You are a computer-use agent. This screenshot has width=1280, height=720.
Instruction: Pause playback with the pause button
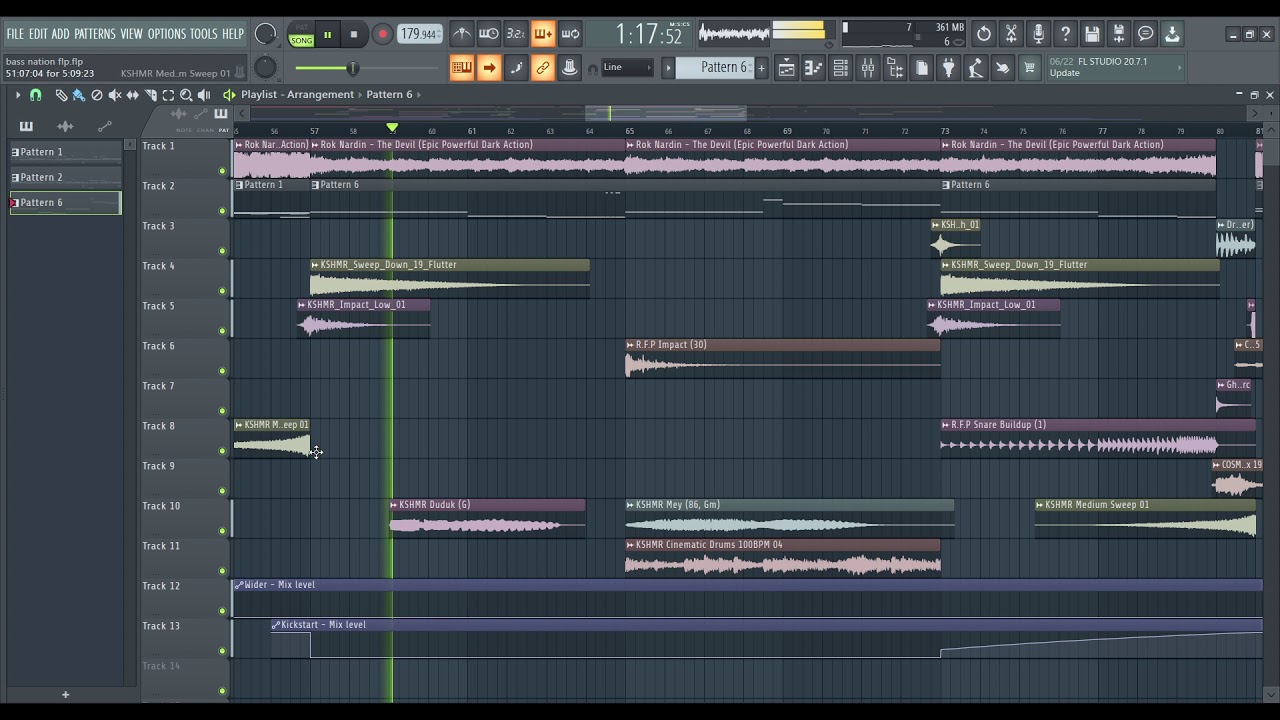(x=327, y=35)
